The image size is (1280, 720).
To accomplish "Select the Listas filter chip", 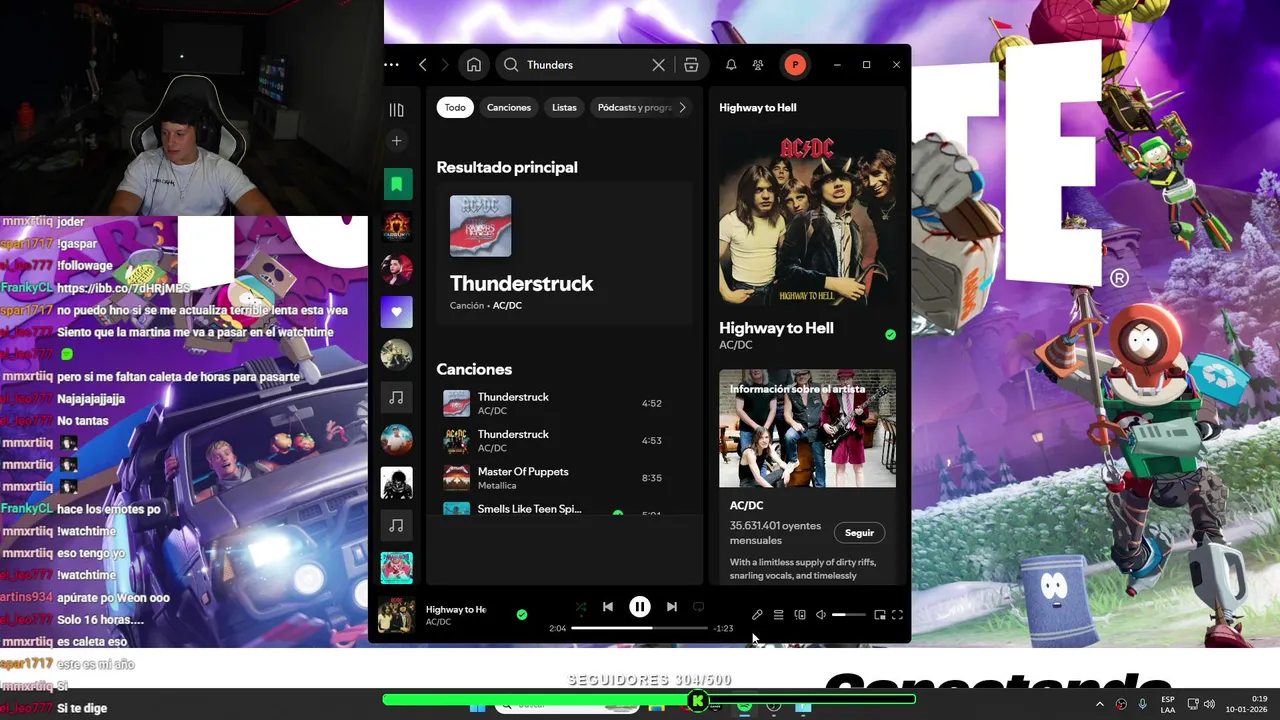I will [x=564, y=108].
